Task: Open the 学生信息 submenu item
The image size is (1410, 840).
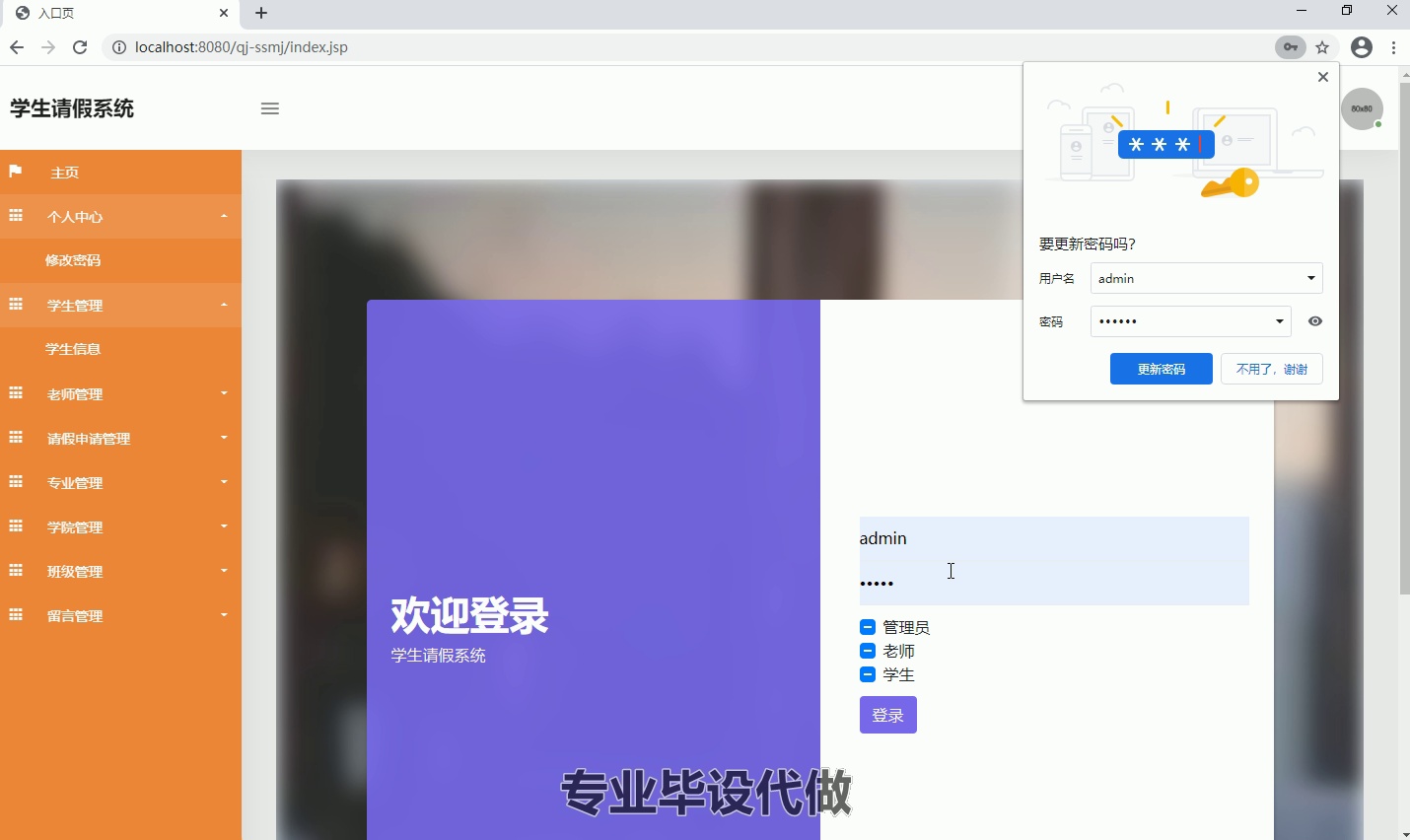Action: point(120,349)
